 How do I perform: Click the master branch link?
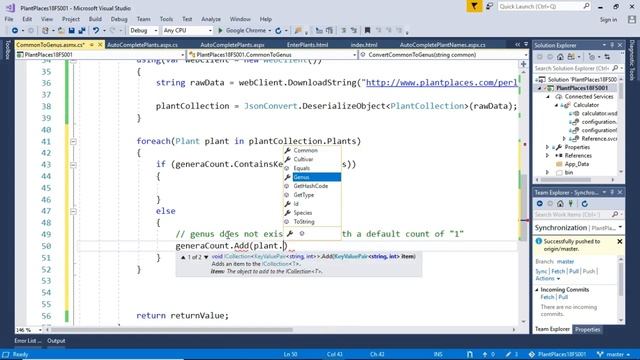tap(565, 261)
